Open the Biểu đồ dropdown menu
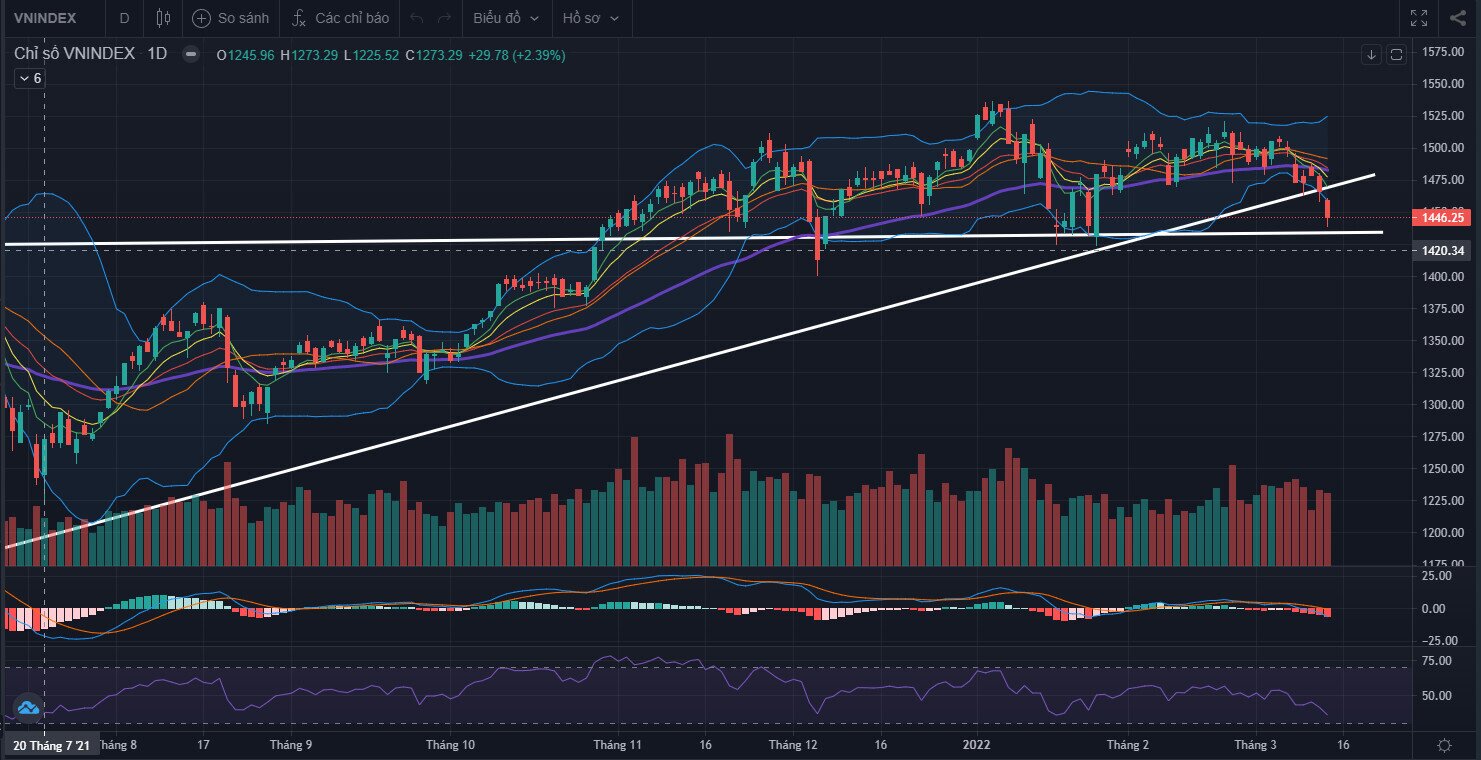Screen dimensions: 1481x760 click(x=506, y=18)
